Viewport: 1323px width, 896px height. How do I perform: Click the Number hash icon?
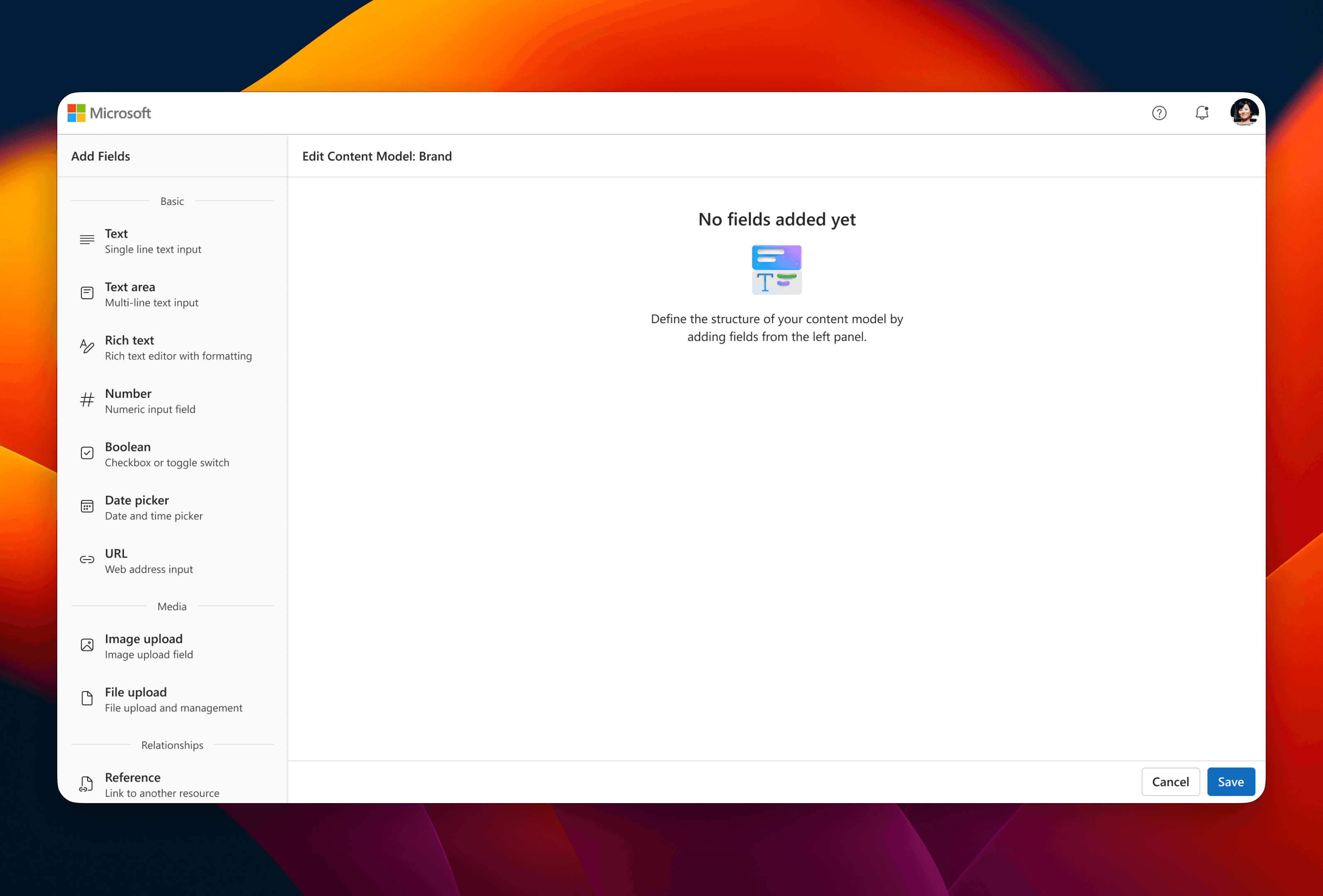point(87,400)
